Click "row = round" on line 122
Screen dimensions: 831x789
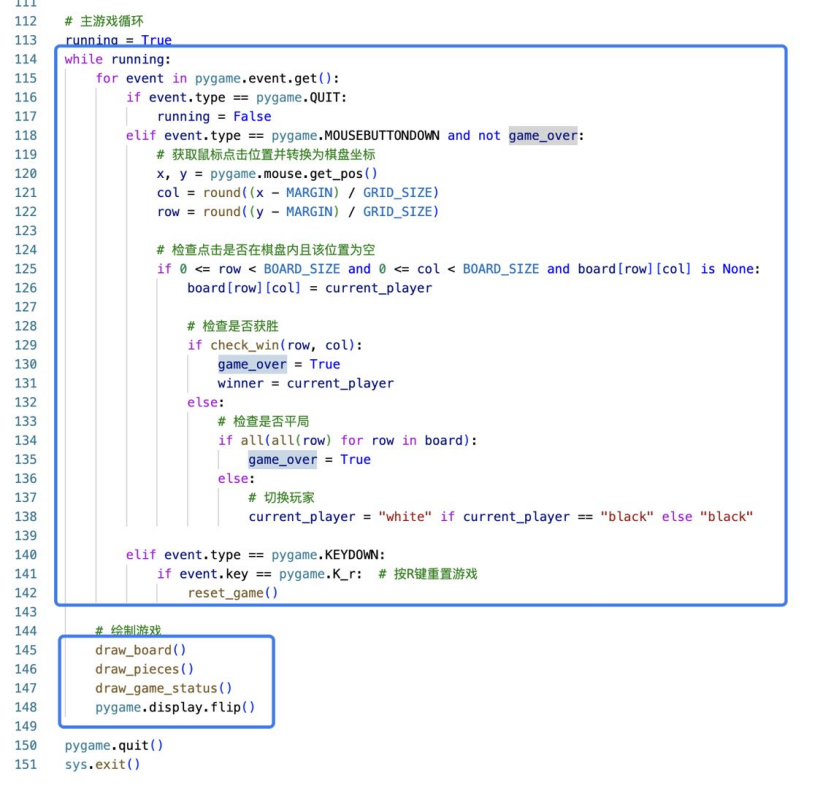(x=199, y=212)
